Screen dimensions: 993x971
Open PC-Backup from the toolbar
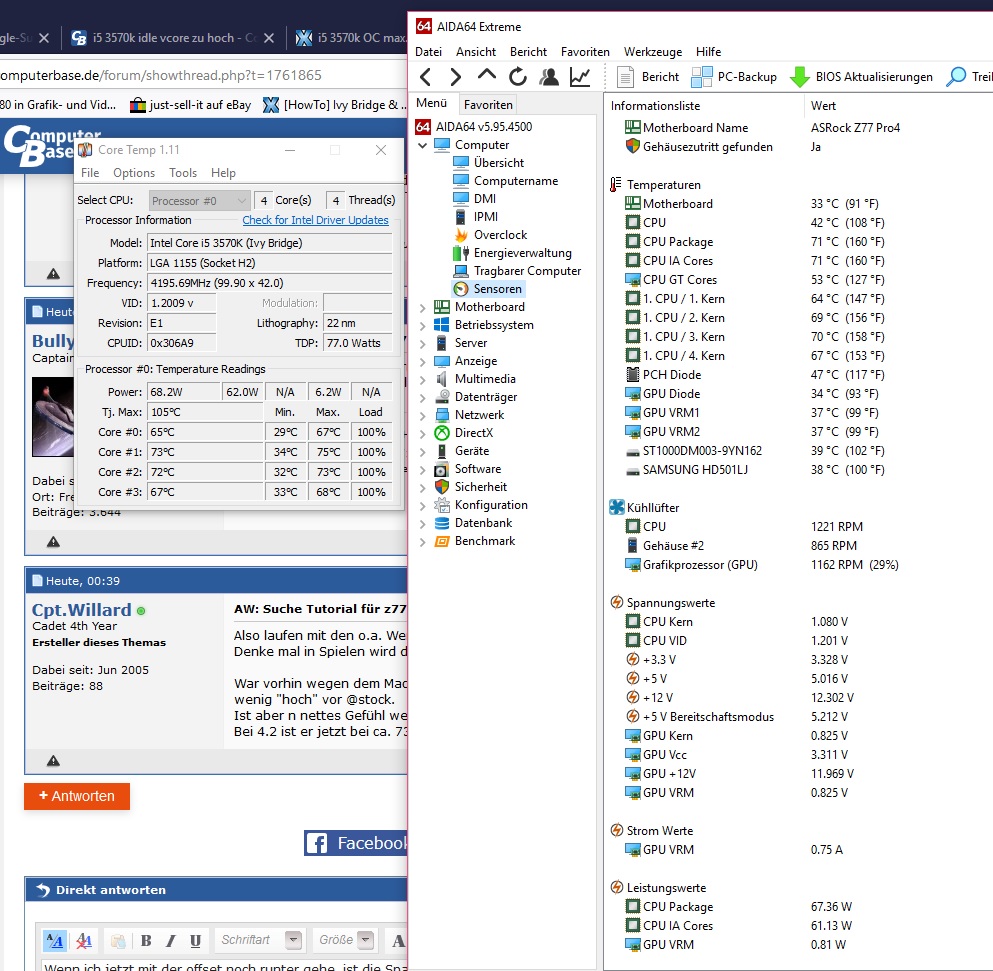734,77
